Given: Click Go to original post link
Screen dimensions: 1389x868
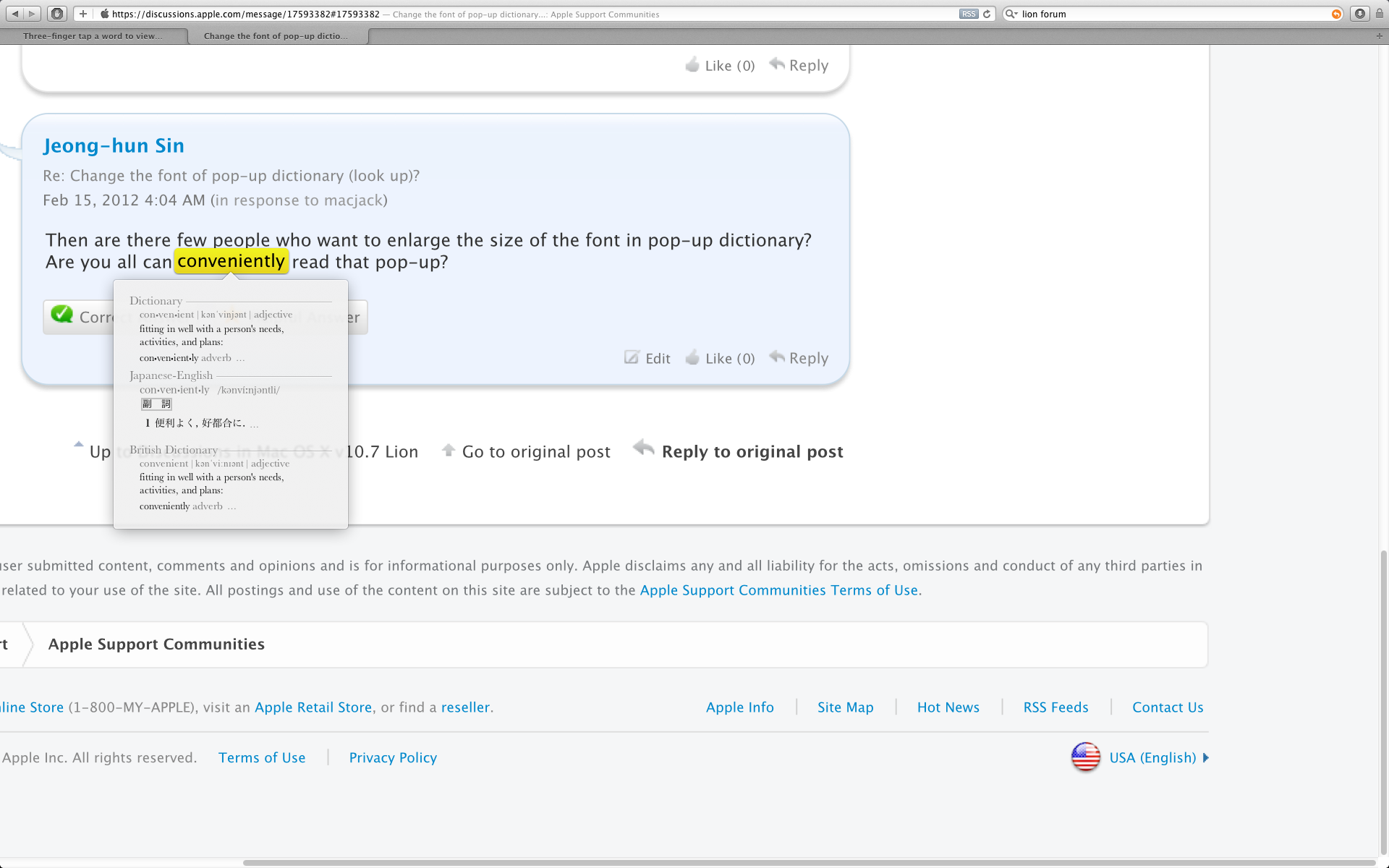Looking at the screenshot, I should pos(535,451).
